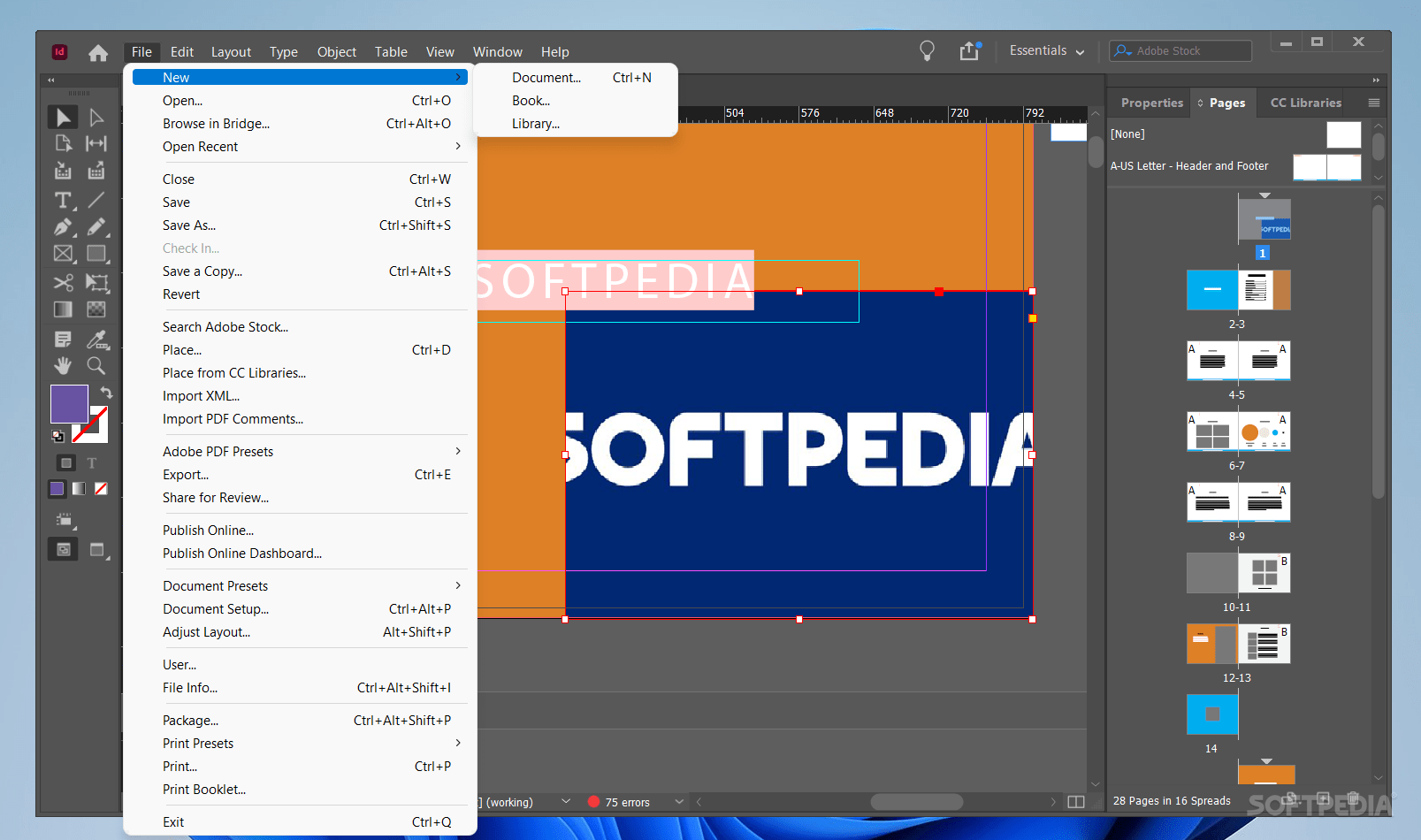Viewport: 1421px width, 840px height.
Task: Toggle formatting affects text
Action: pyautogui.click(x=91, y=463)
